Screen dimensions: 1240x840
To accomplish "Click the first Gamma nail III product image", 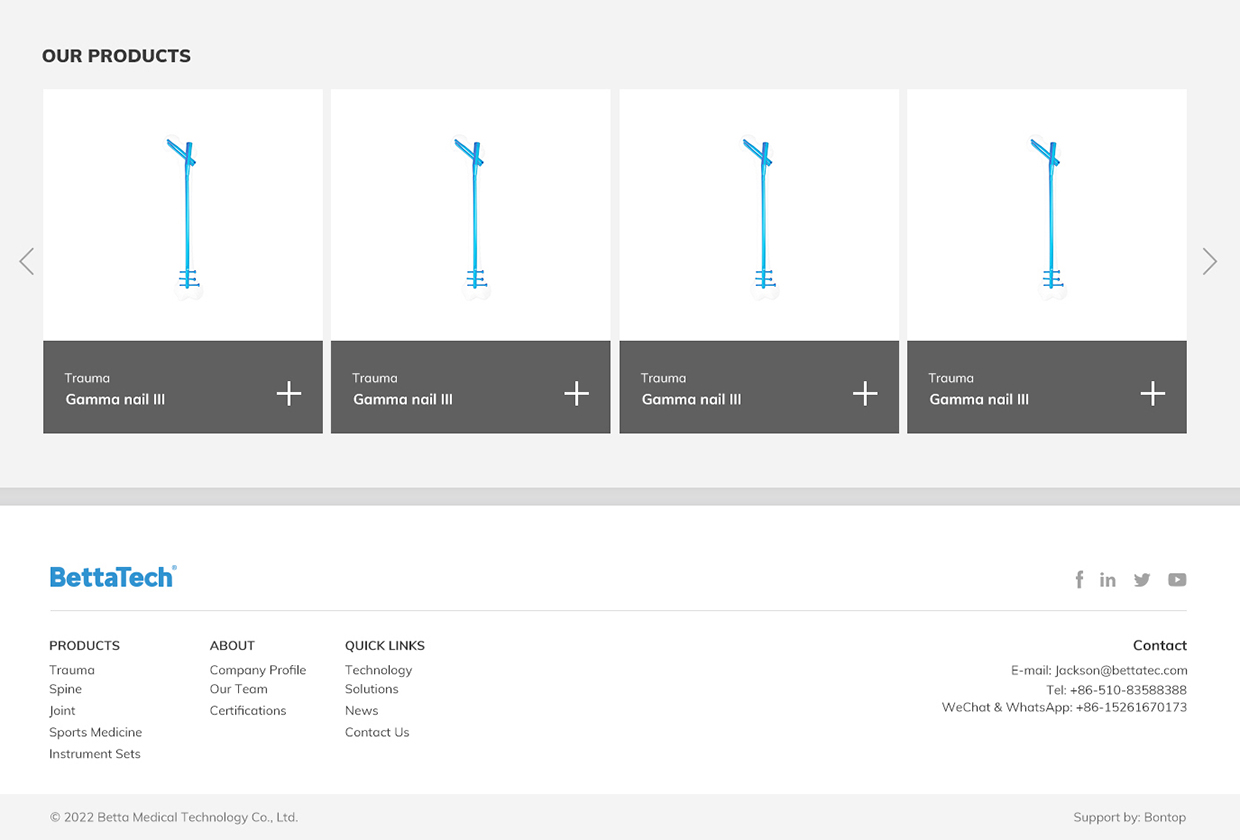I will pos(183,215).
